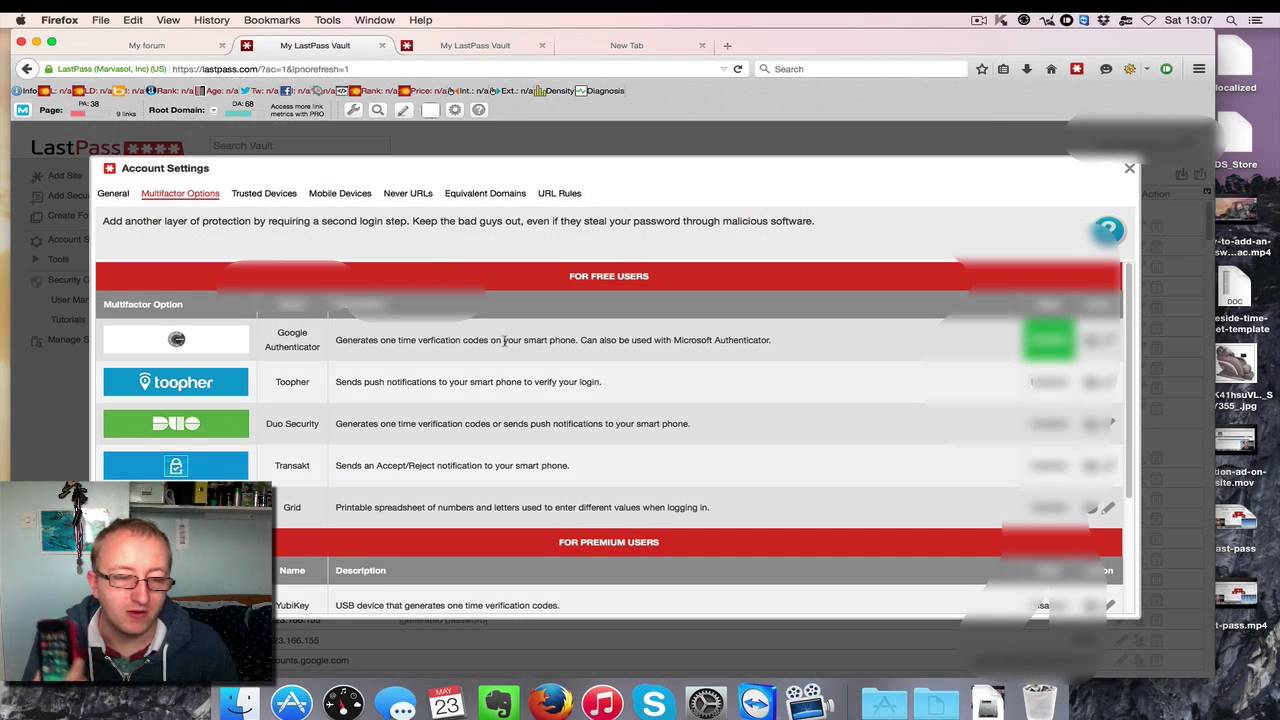Open TeamViewer from the dock

point(757,703)
